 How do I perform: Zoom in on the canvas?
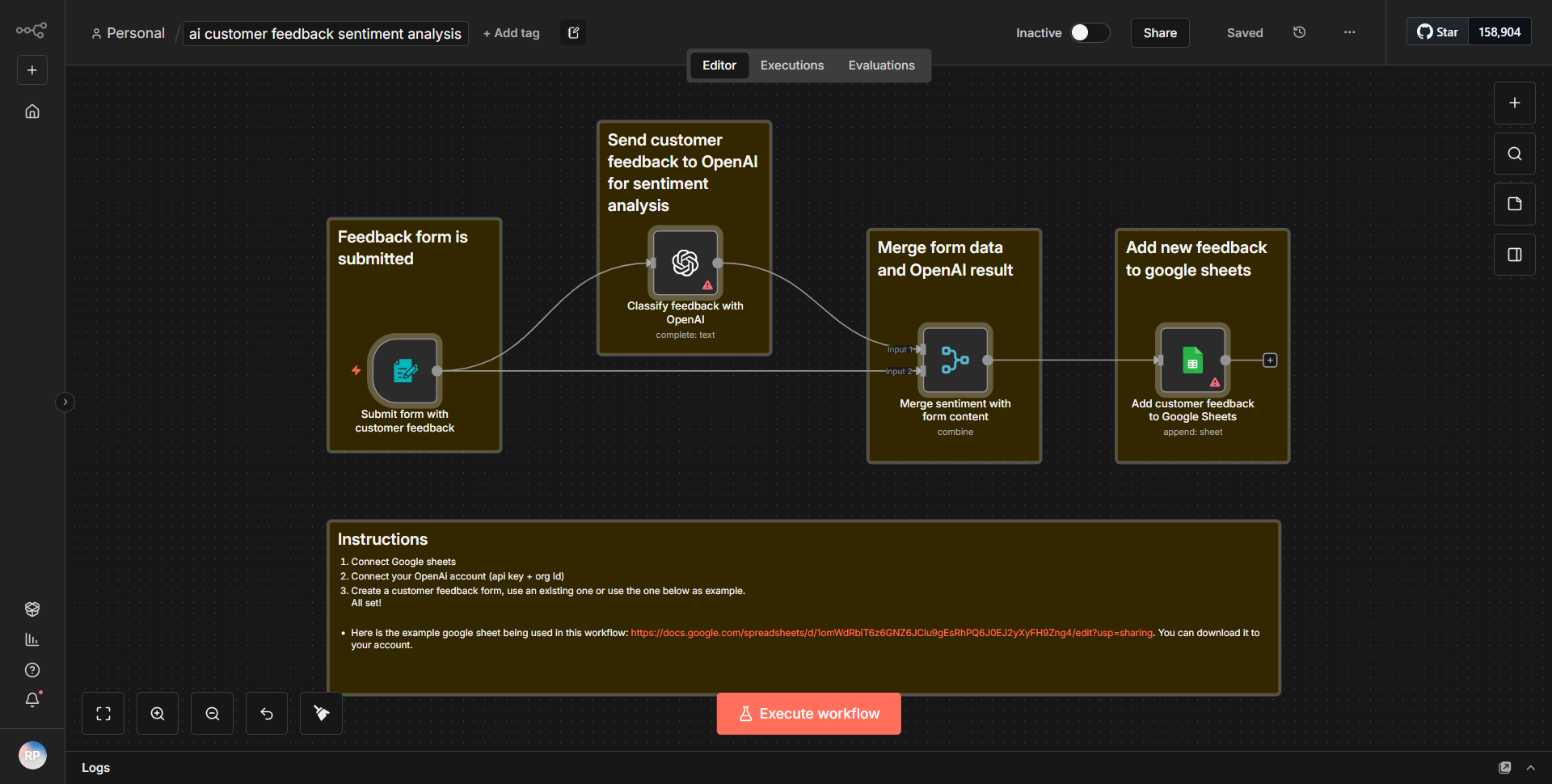click(157, 713)
